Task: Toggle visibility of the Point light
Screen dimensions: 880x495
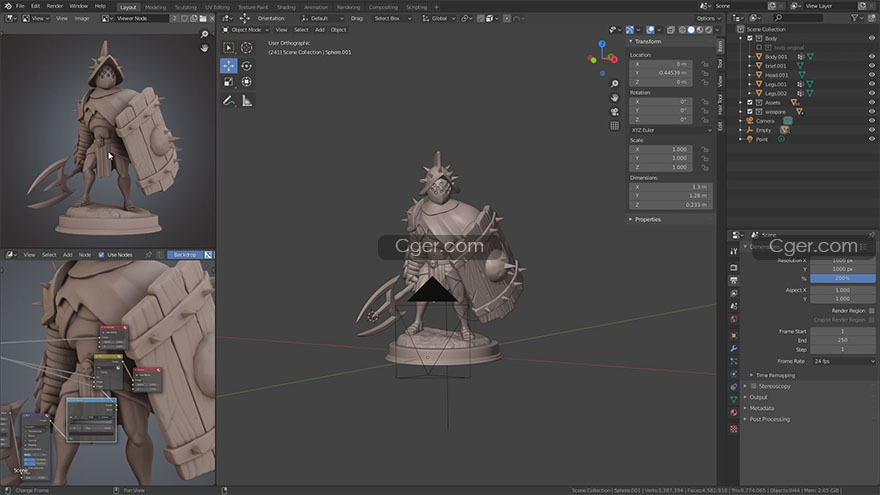Action: (872, 139)
